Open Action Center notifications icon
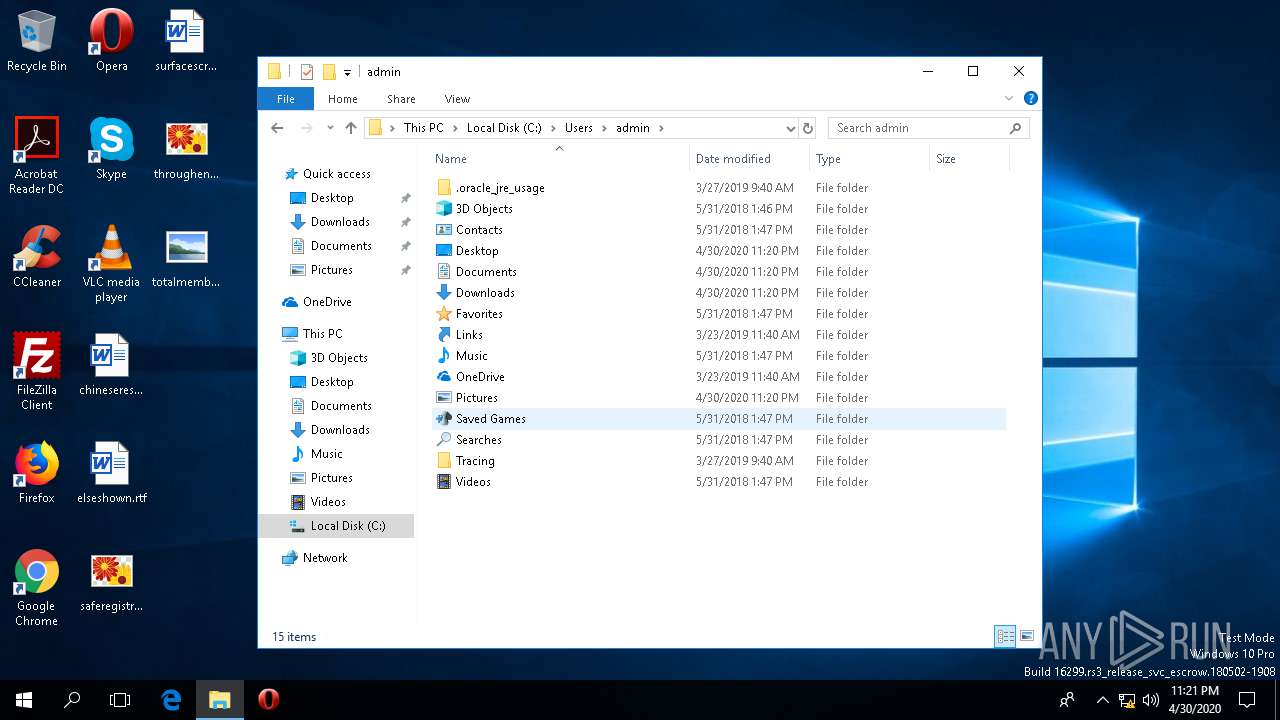This screenshot has width=1280, height=720. 1247,700
